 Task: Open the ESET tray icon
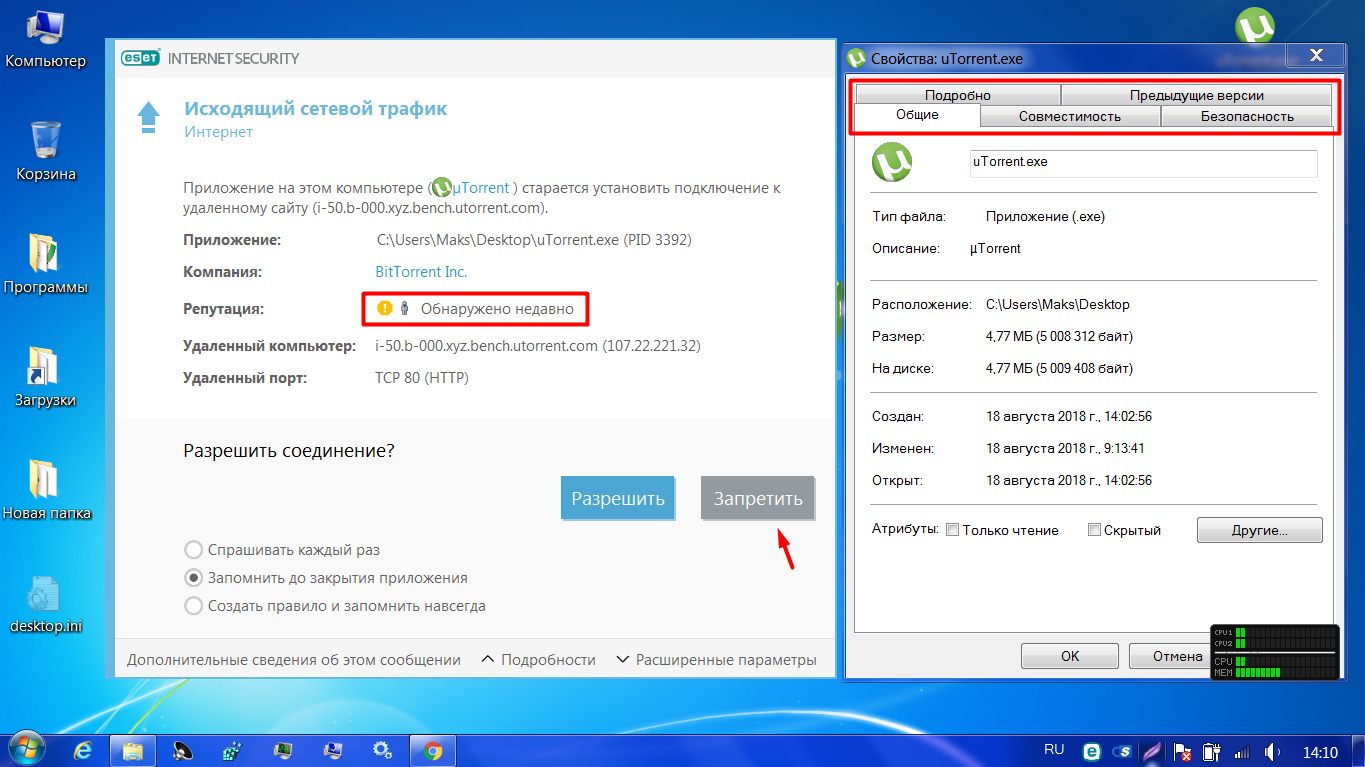click(x=1092, y=752)
